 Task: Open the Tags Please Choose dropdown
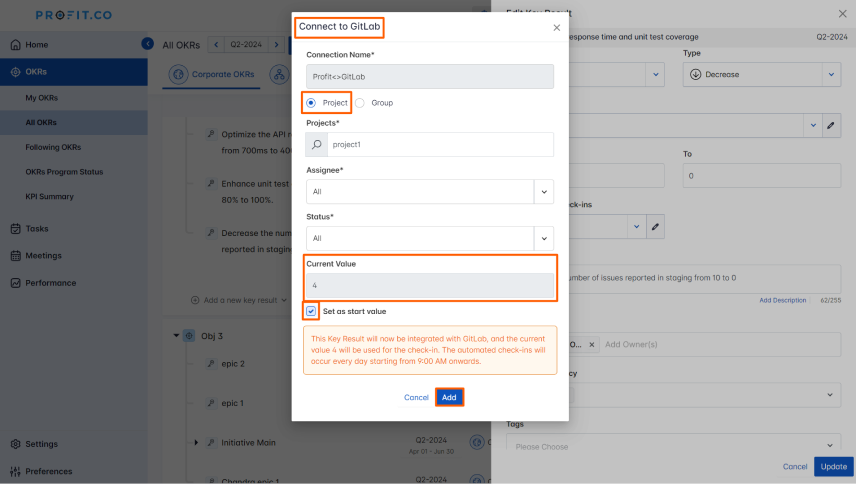(673, 446)
